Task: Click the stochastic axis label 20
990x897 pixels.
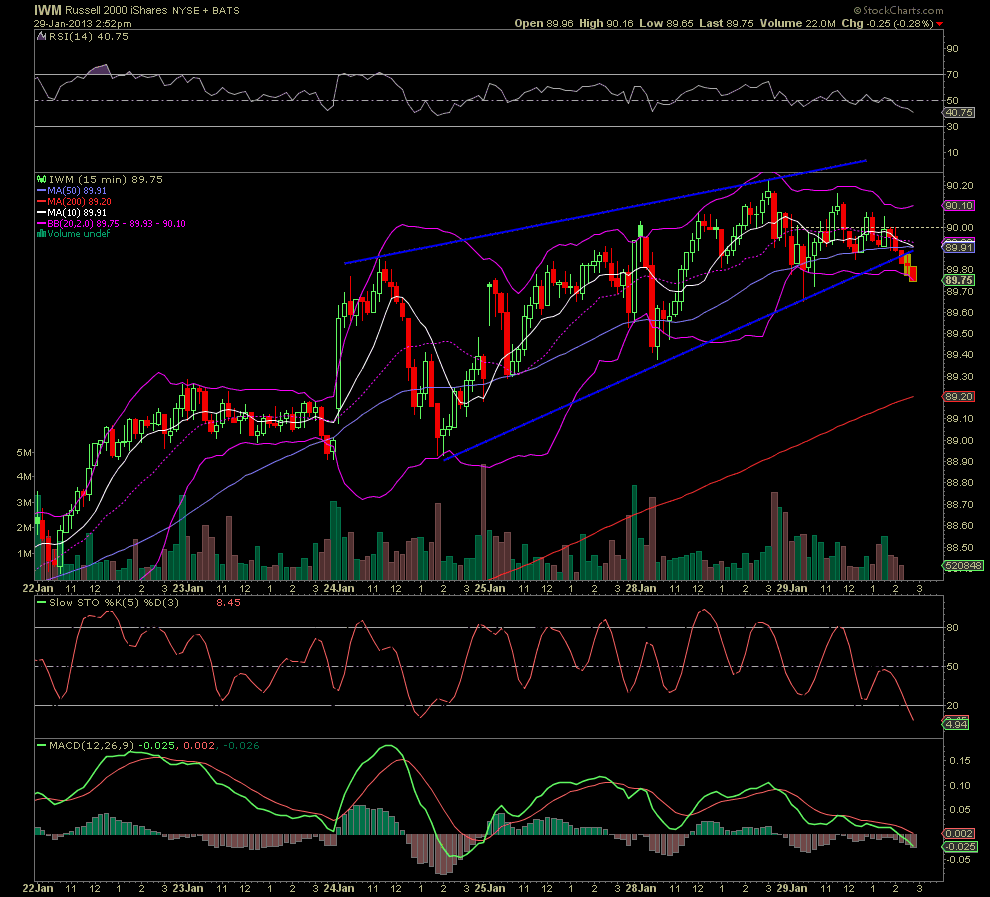Action: (952, 705)
